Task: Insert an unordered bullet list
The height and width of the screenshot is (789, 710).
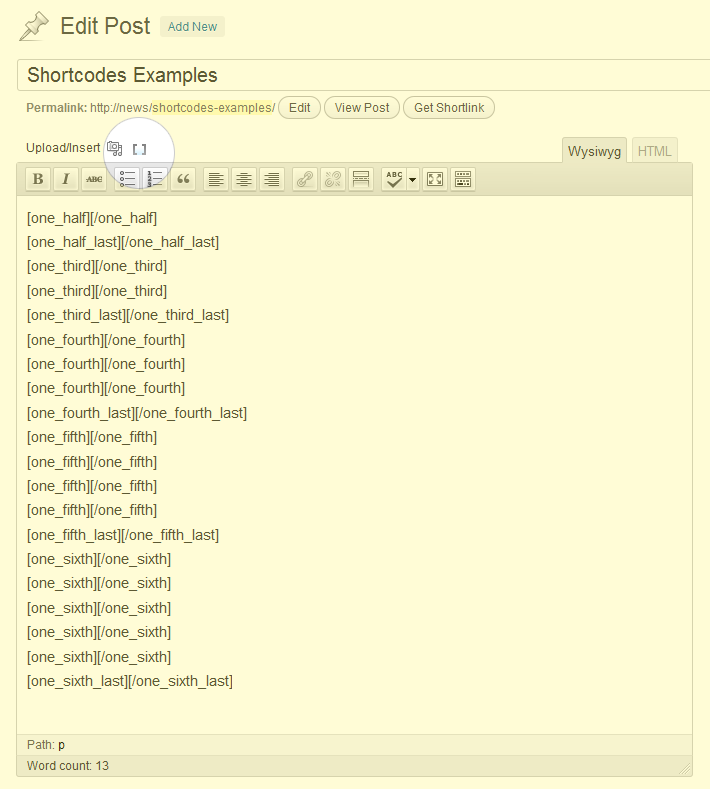Action: pos(127,179)
